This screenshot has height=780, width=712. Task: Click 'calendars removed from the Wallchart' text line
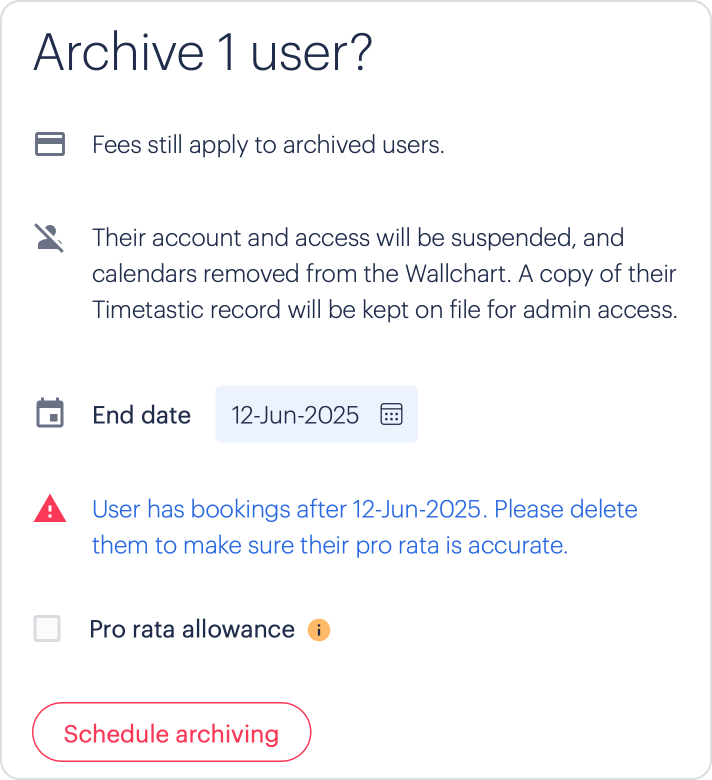click(x=384, y=274)
